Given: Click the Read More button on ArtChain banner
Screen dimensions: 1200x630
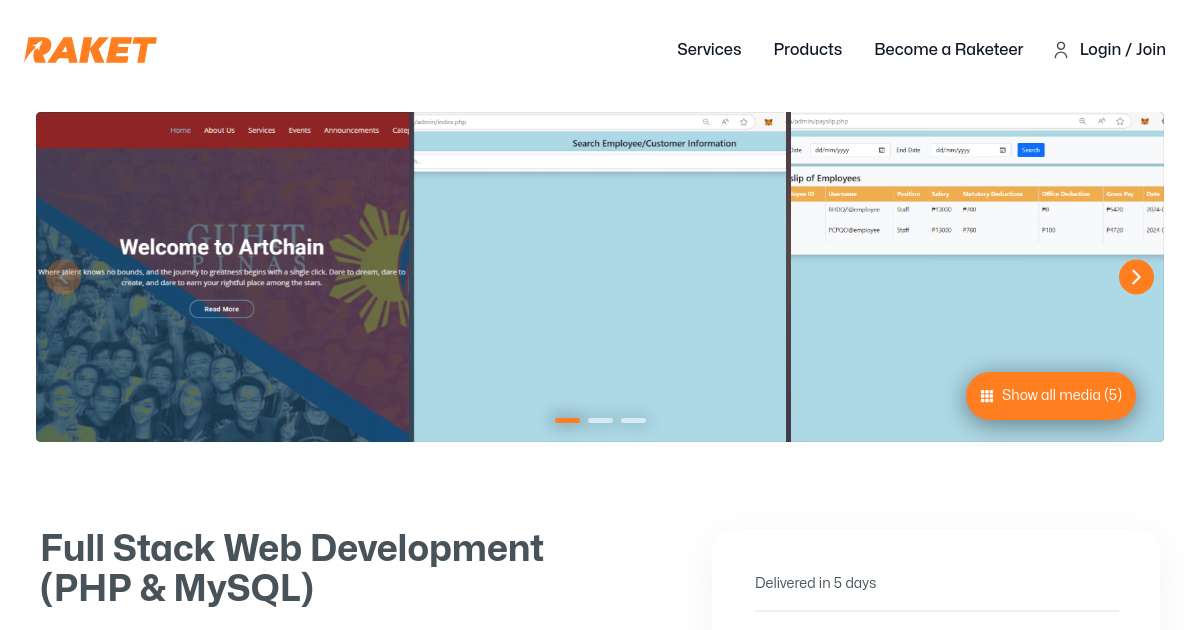Looking at the screenshot, I should pyautogui.click(x=221, y=308).
